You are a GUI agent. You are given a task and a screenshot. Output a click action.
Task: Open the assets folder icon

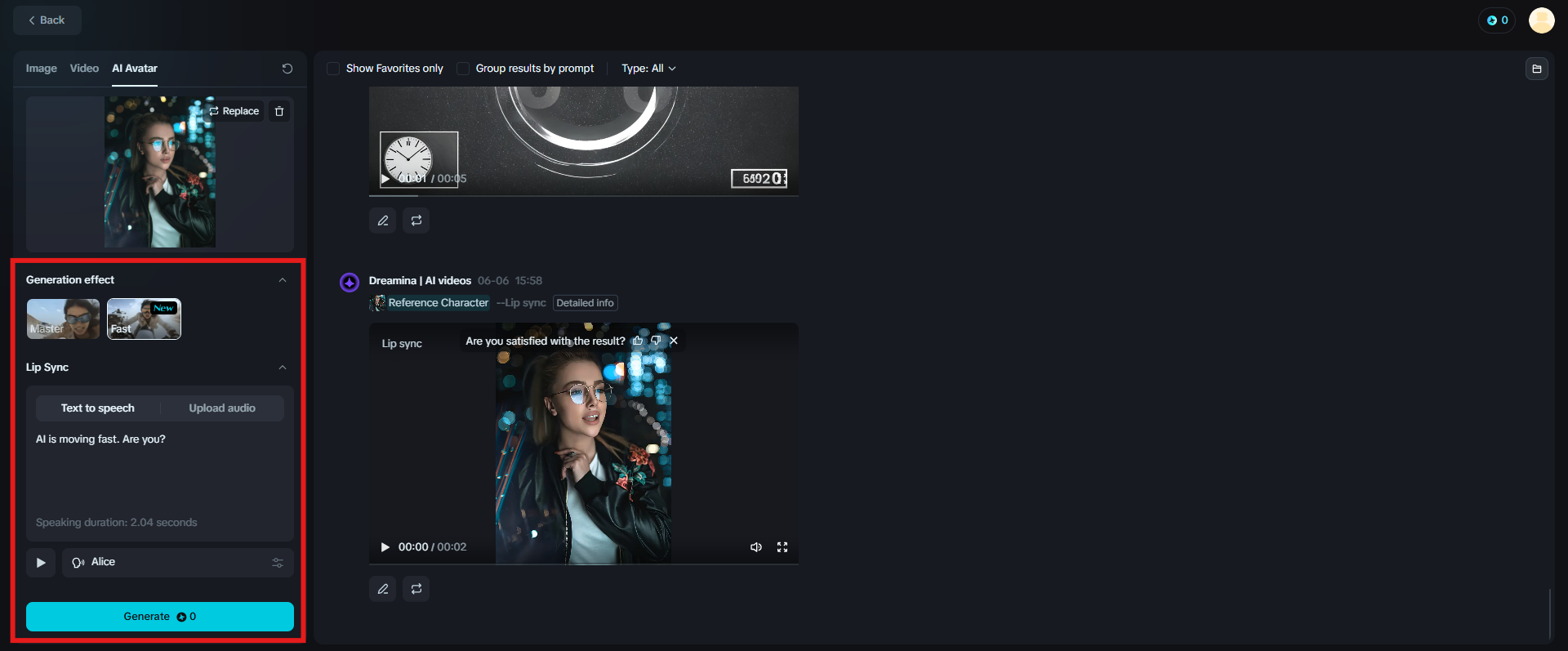[1537, 69]
